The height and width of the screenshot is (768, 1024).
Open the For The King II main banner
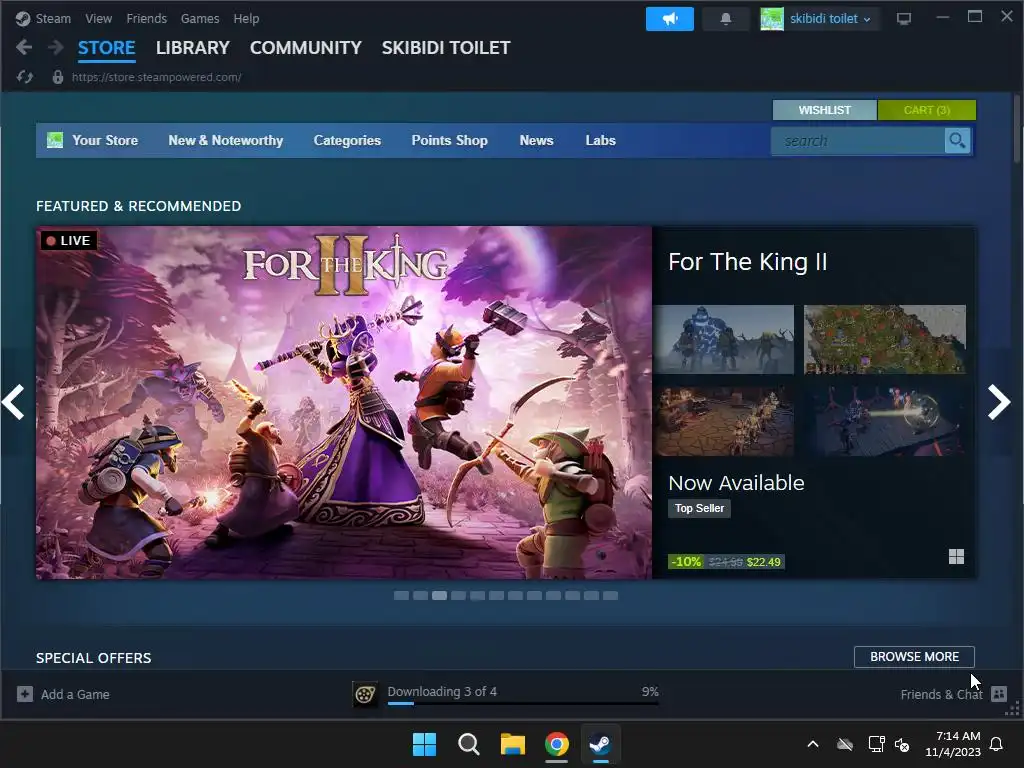click(x=344, y=402)
